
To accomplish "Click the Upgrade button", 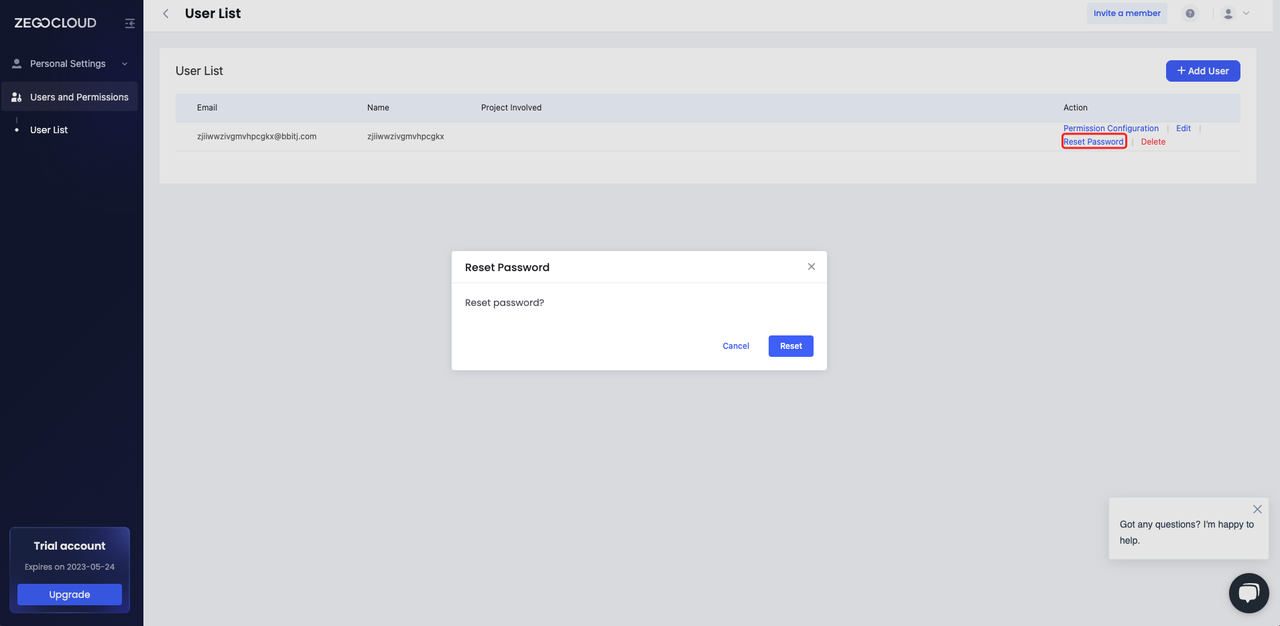I will click(x=69, y=595).
